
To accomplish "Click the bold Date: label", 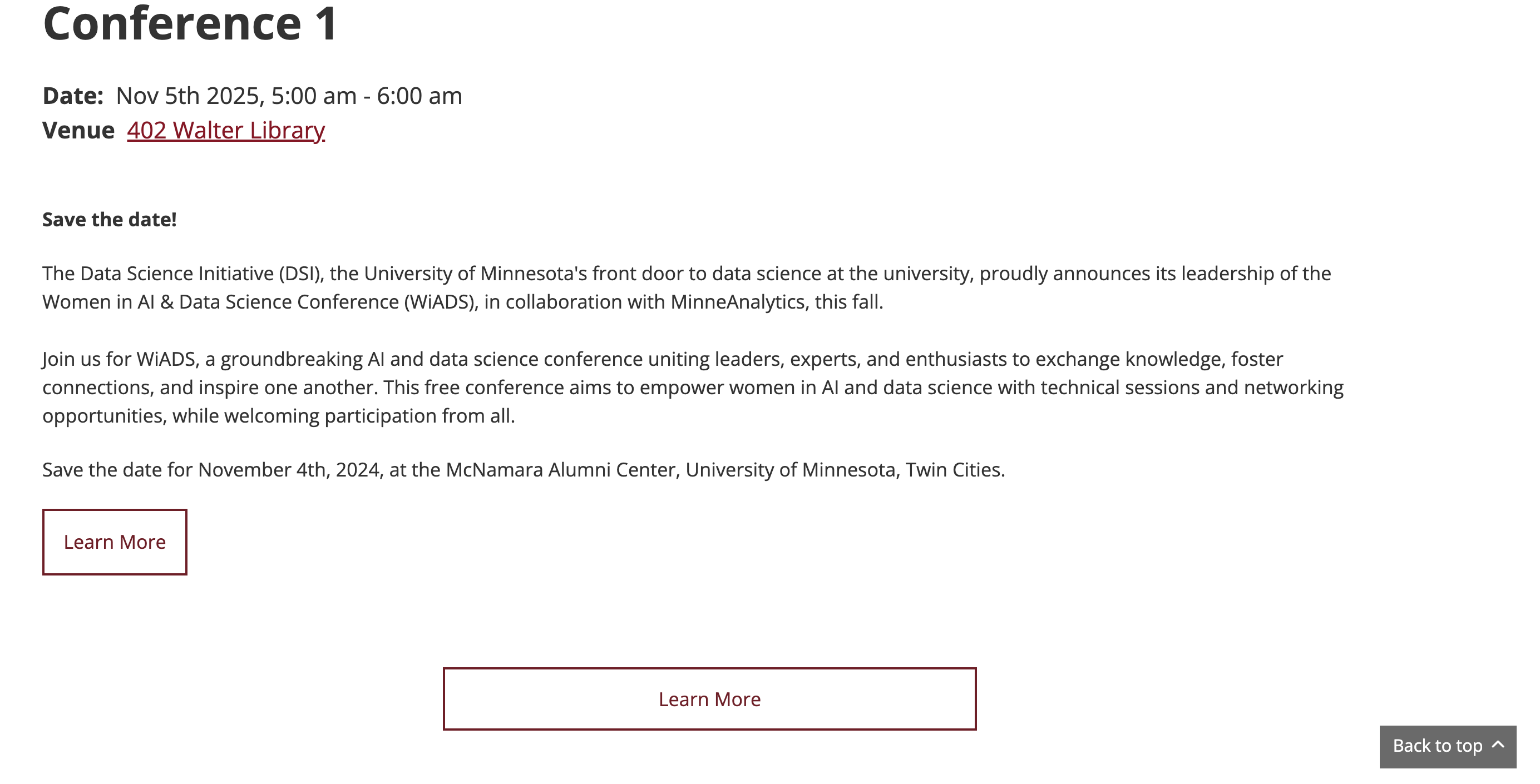I will [73, 96].
